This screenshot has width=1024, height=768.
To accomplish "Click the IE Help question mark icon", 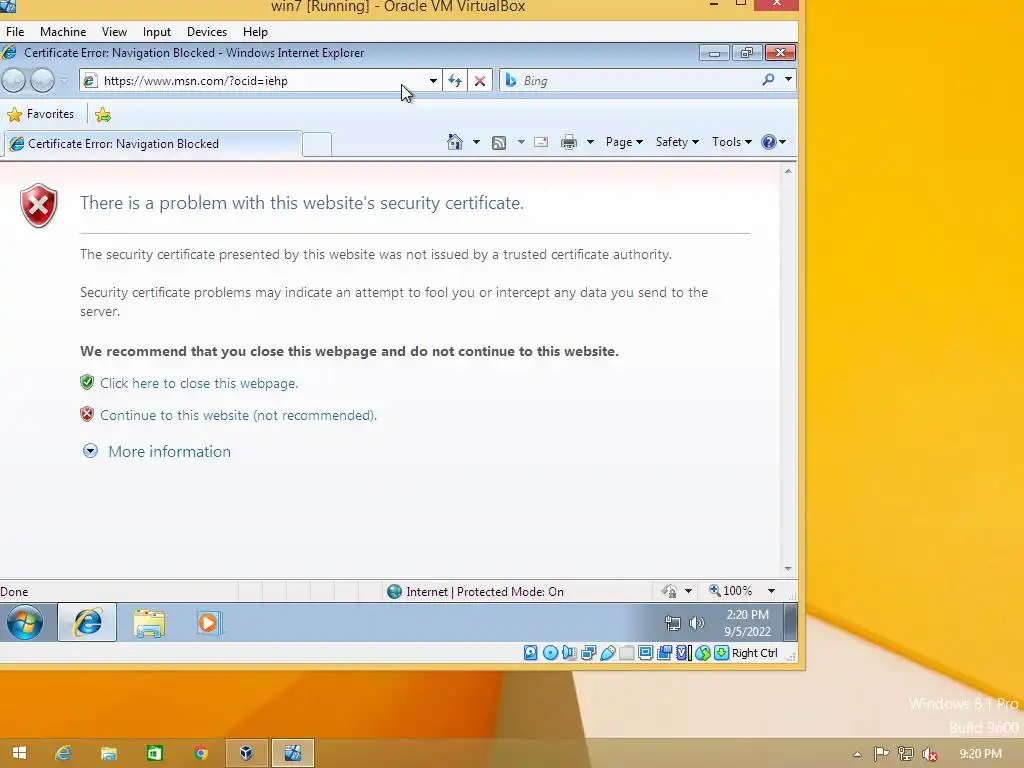I will click(769, 142).
